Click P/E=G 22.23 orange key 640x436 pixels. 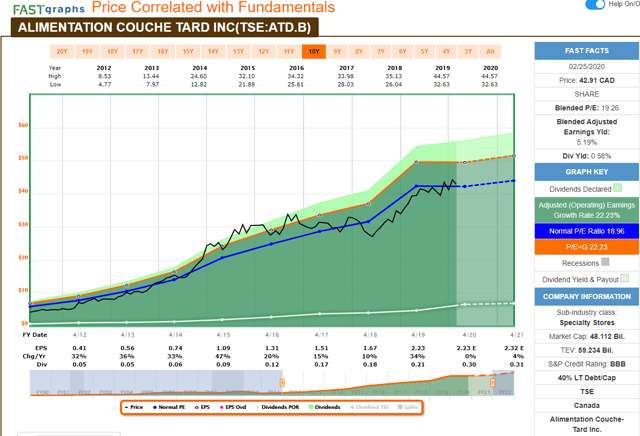click(x=587, y=247)
